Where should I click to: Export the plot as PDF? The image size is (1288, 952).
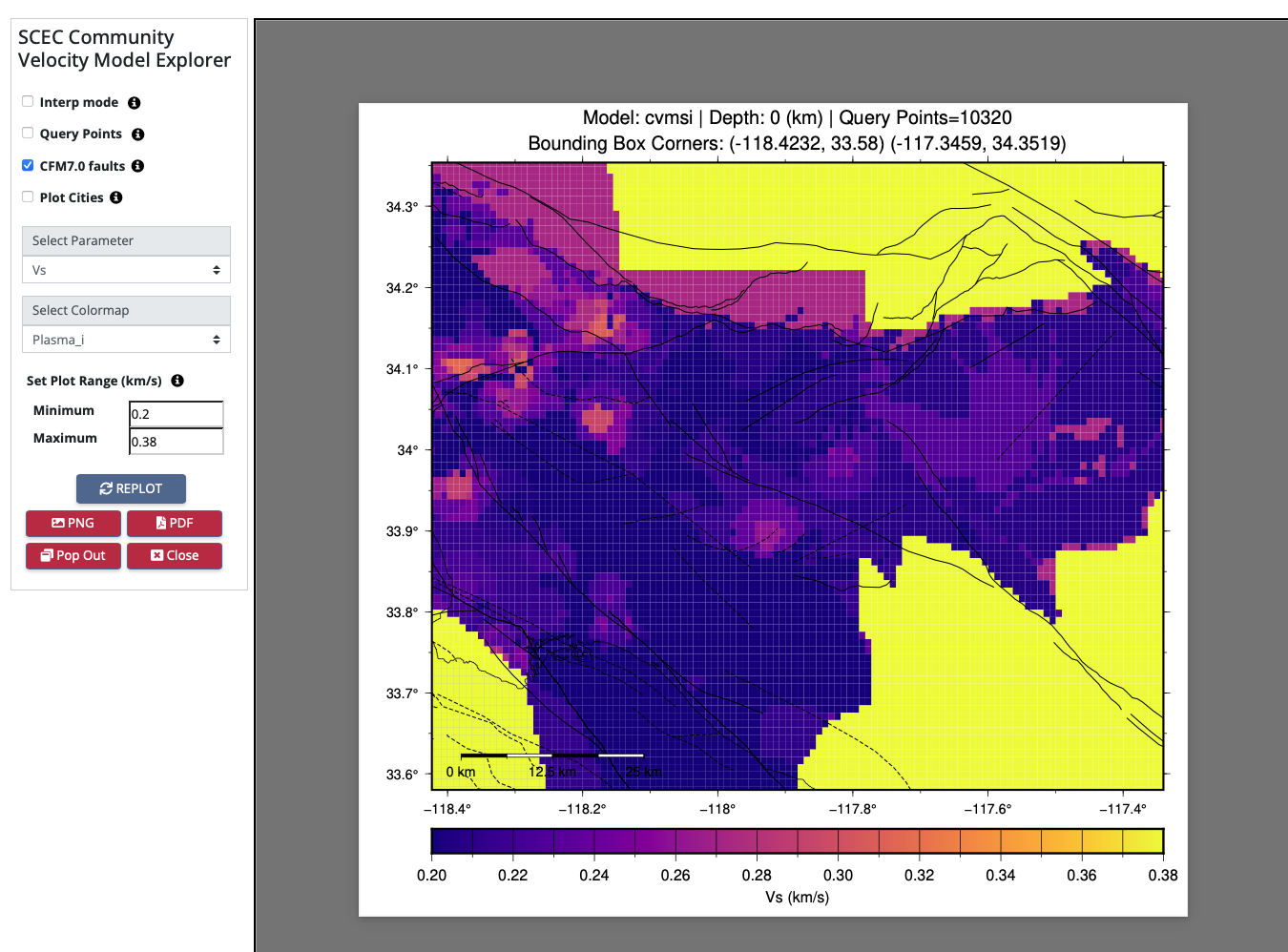point(175,523)
